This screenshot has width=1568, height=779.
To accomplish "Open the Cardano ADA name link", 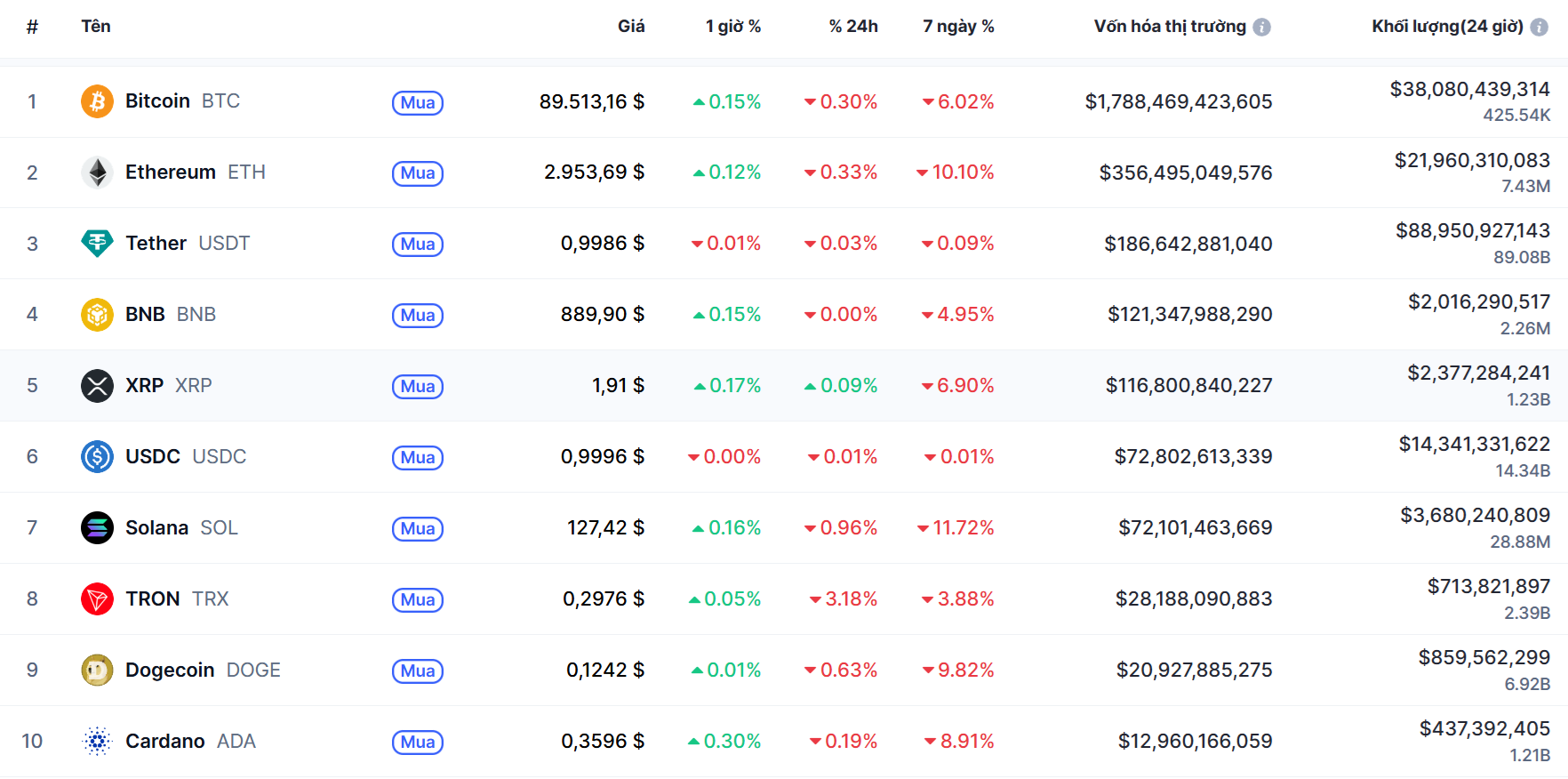I will click(190, 742).
